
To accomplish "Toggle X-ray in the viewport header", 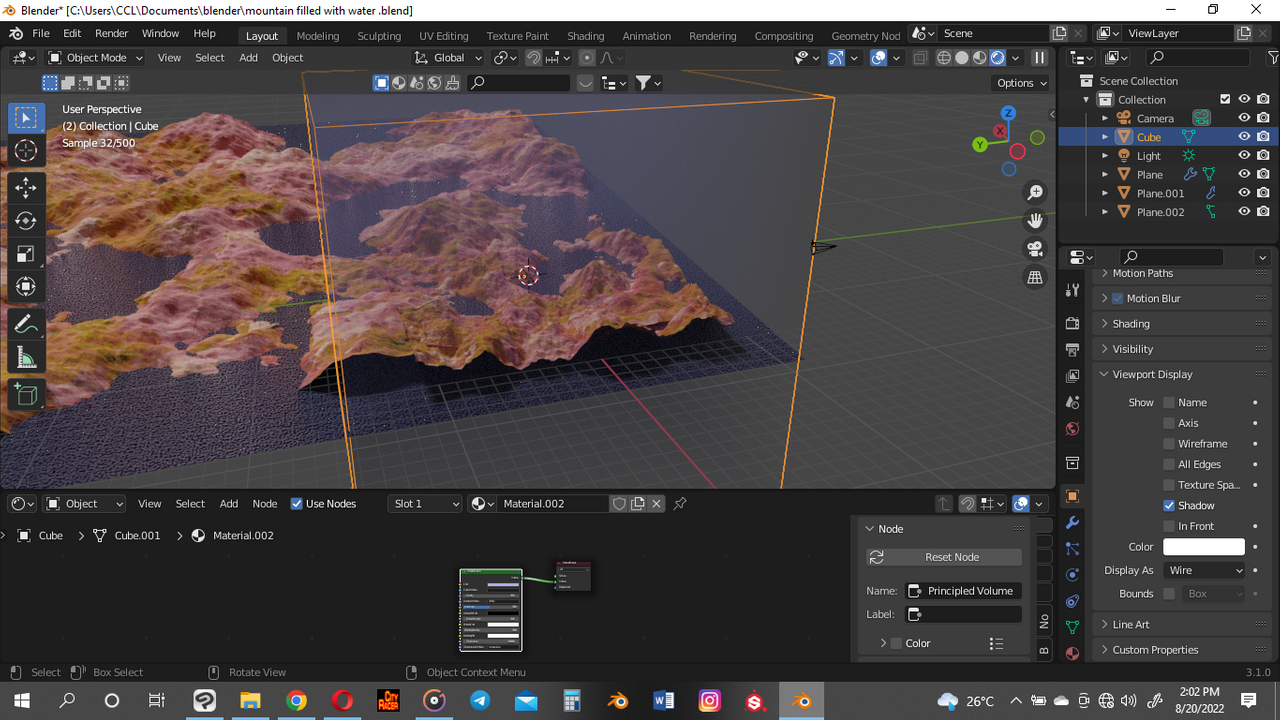I will point(921,58).
